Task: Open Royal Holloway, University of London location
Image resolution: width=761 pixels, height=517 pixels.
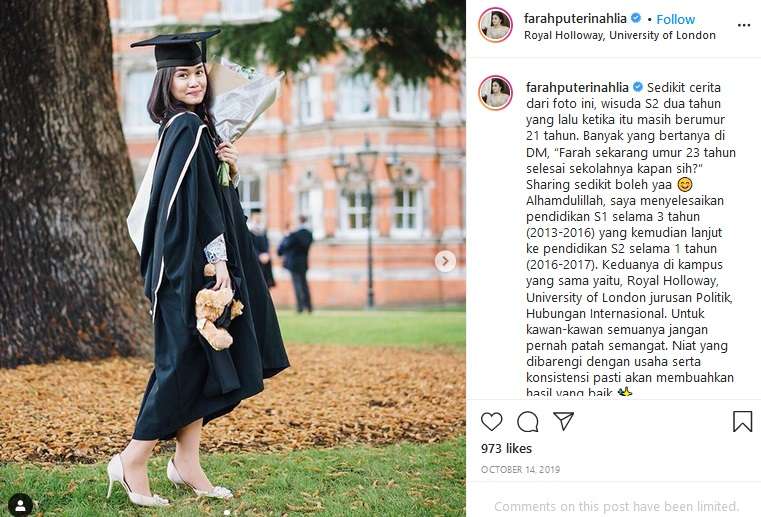Action: 620,35
